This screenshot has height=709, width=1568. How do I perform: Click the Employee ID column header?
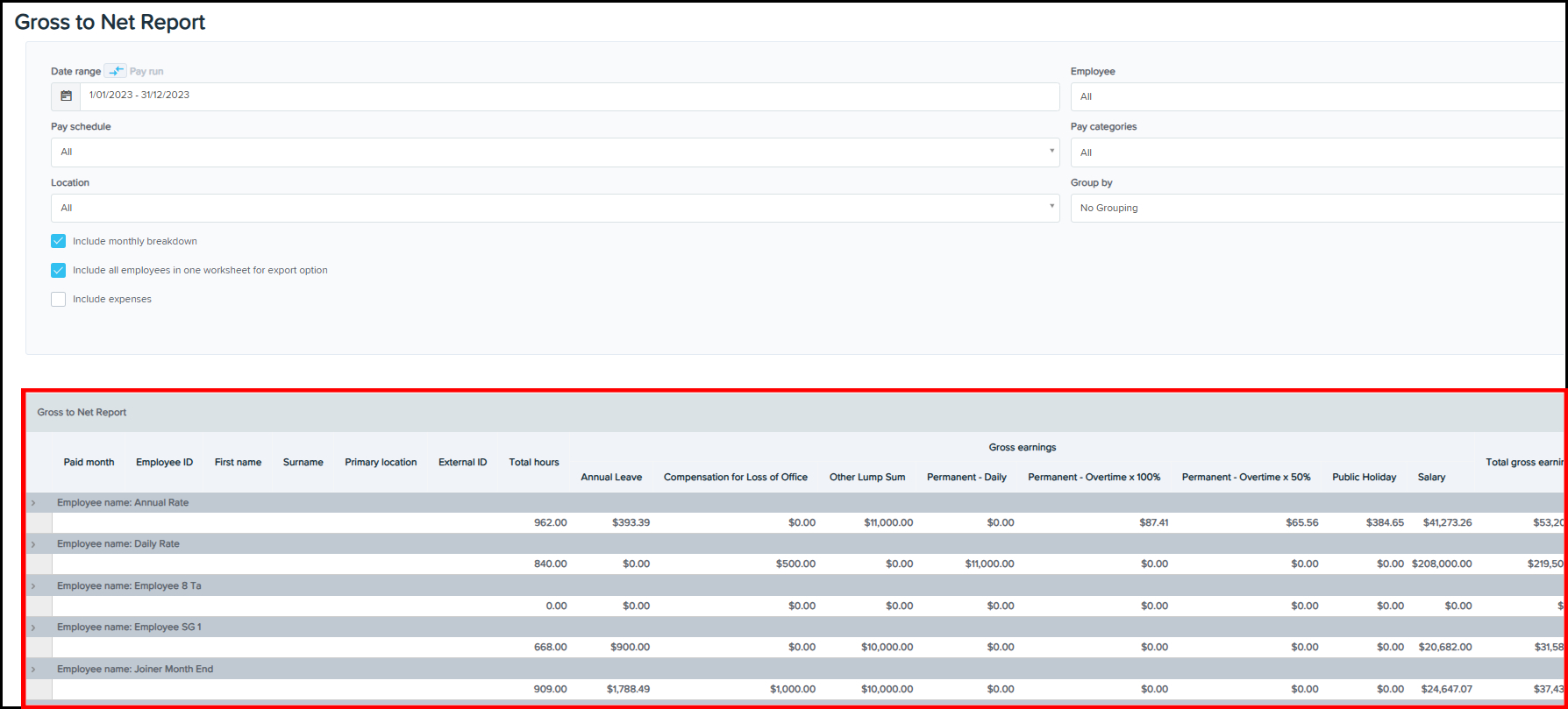pyautogui.click(x=164, y=462)
